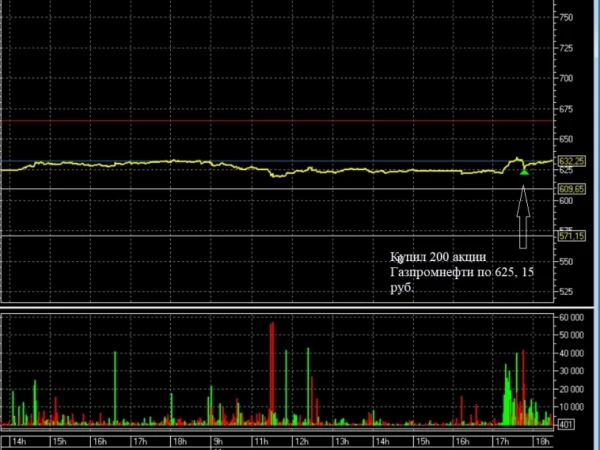The image size is (600, 450).
Task: Select the blue horizontal level line
Action: coord(277,161)
